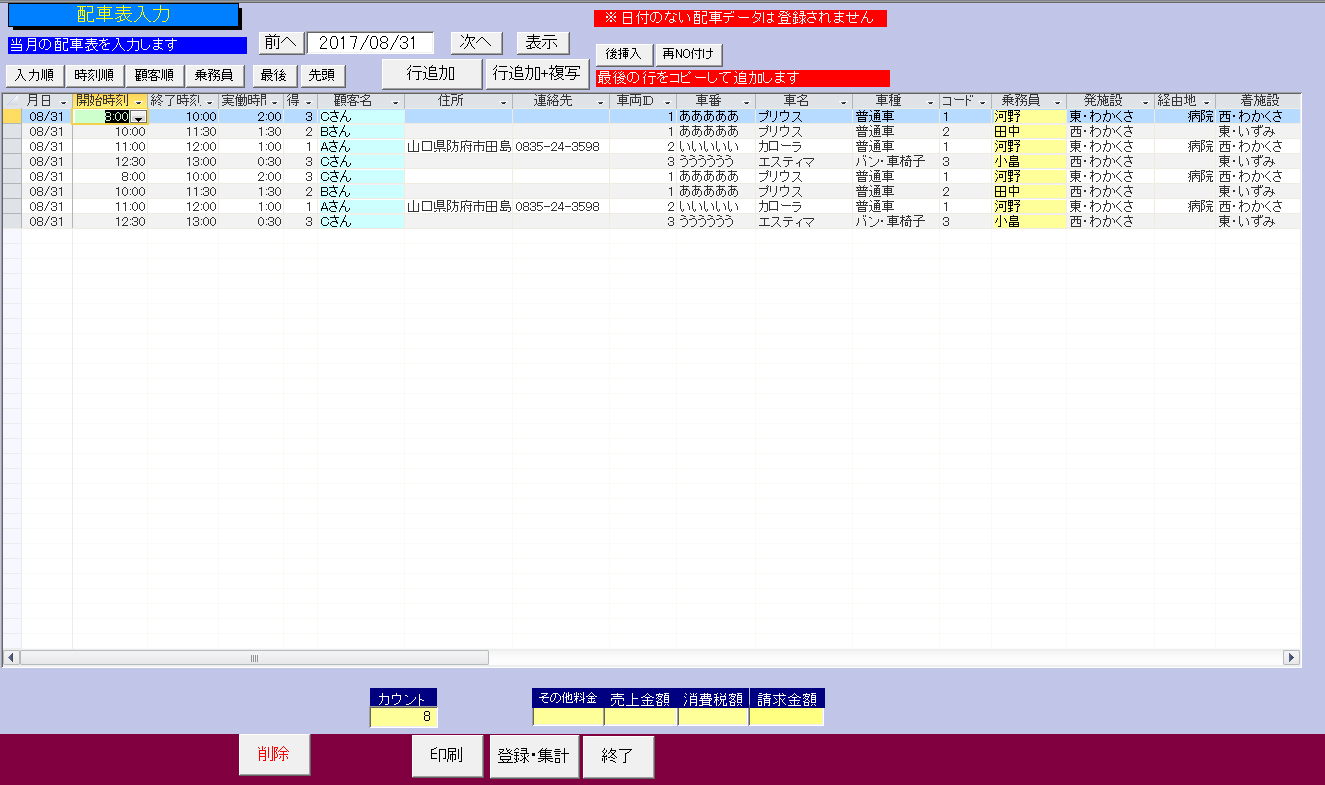Click the date field showing 2017/08/31

click(x=370, y=42)
